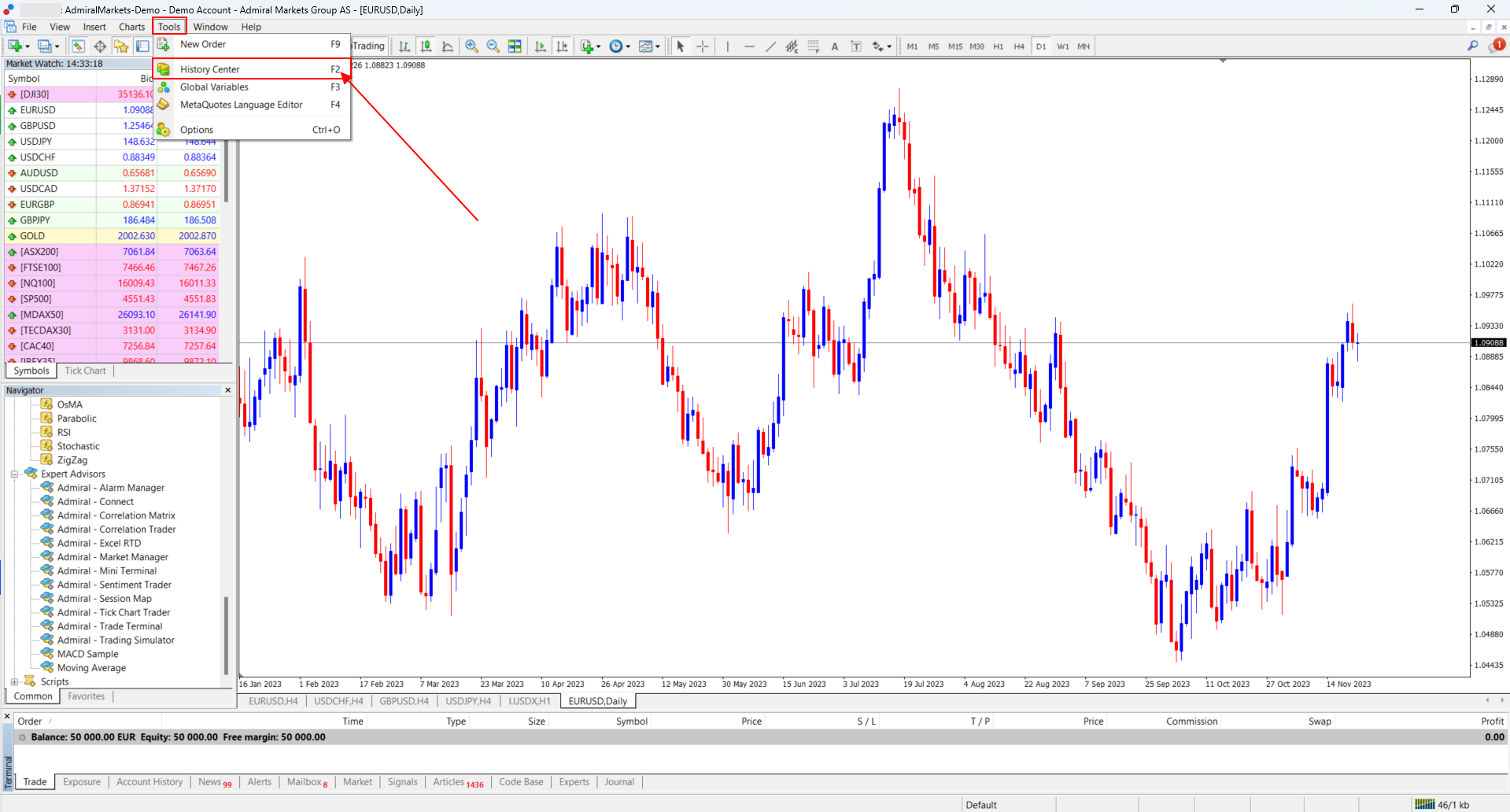This screenshot has height=812, width=1510.
Task: Toggle Auto Scroll chart icon
Action: pyautogui.click(x=541, y=46)
